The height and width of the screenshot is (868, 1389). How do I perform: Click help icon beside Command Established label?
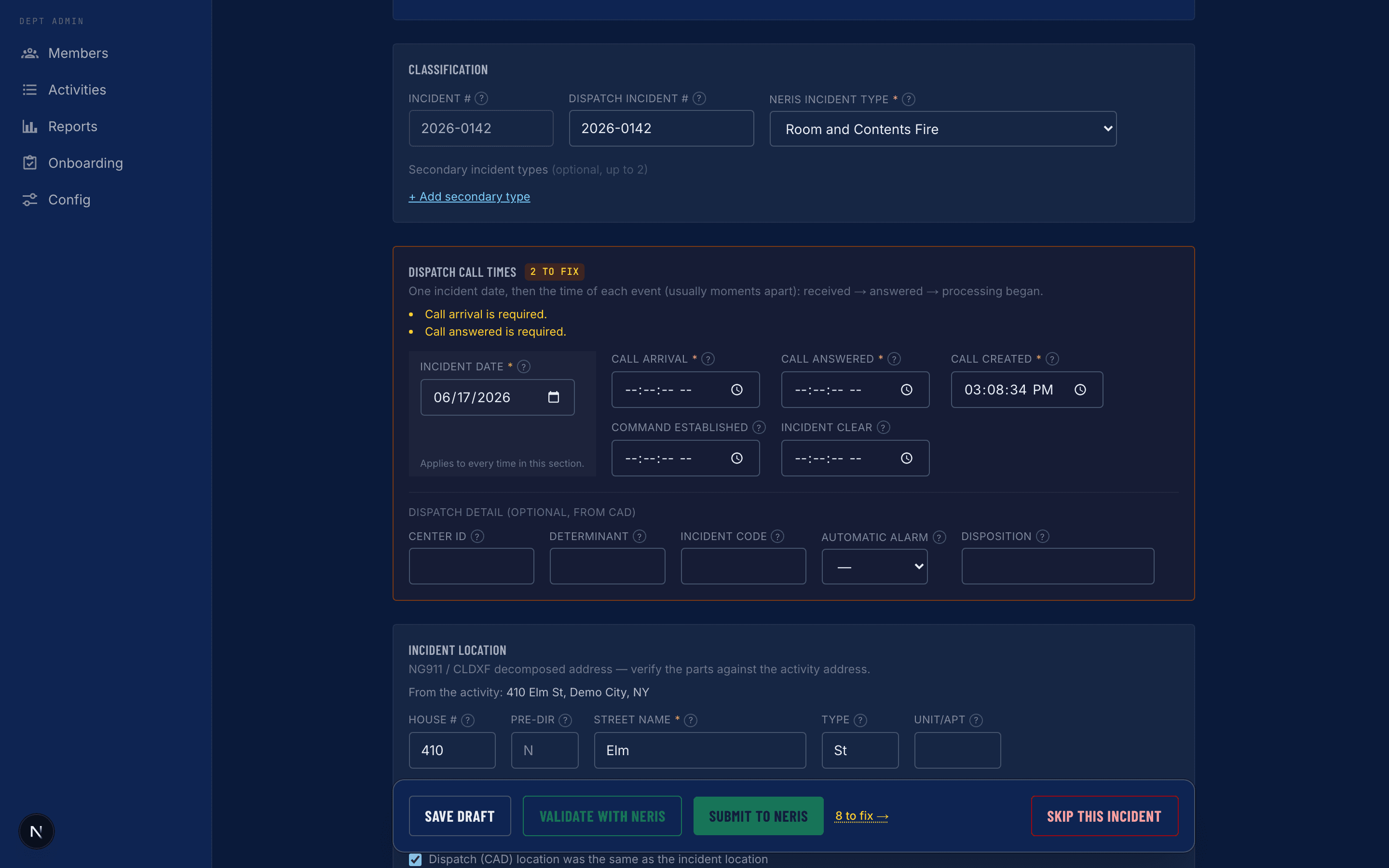click(x=759, y=428)
